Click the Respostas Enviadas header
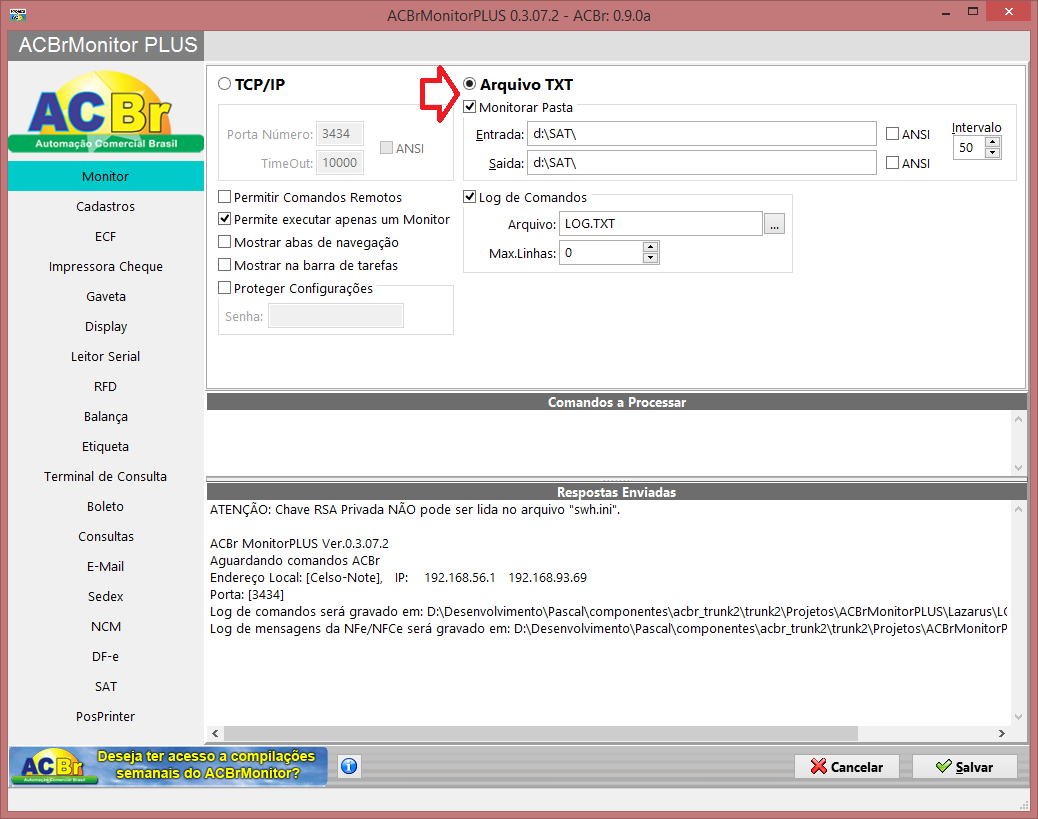The width and height of the screenshot is (1038, 819). pyautogui.click(x=616, y=492)
